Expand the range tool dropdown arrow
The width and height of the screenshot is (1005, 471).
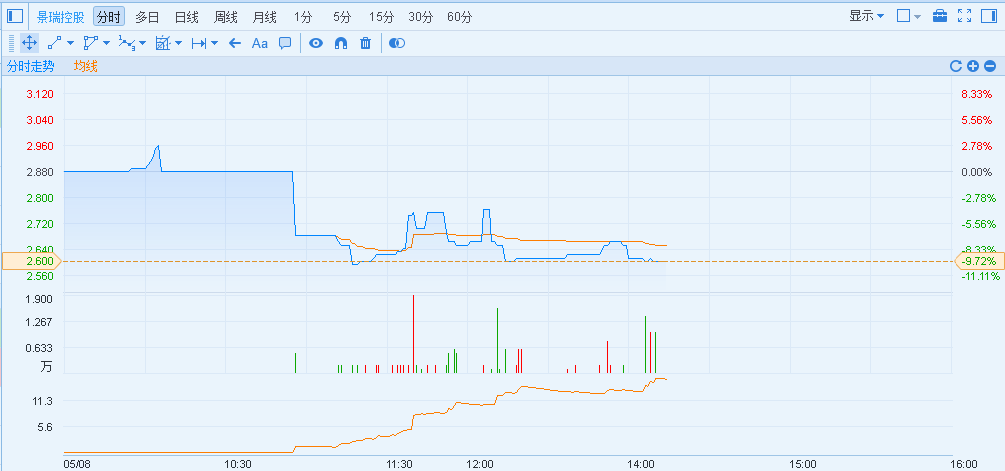(x=214, y=44)
